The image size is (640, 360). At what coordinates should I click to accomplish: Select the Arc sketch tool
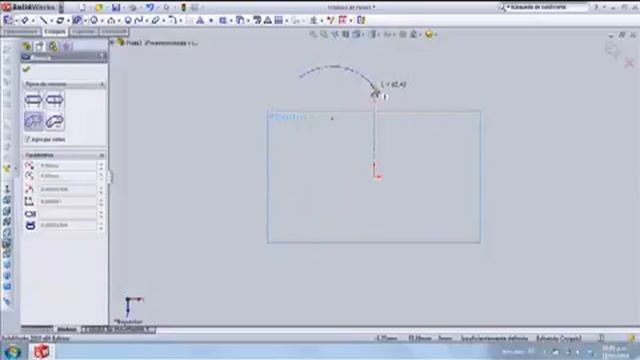(111, 20)
